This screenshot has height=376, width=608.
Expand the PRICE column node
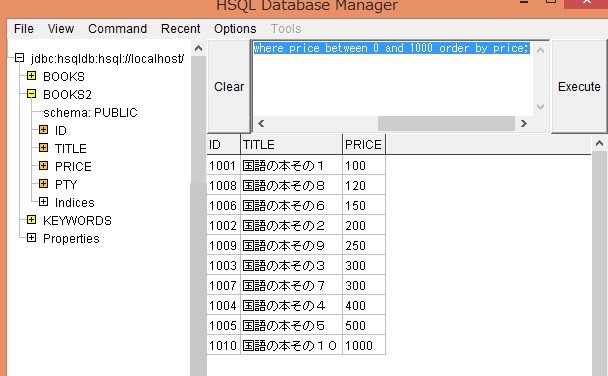tap(43, 166)
